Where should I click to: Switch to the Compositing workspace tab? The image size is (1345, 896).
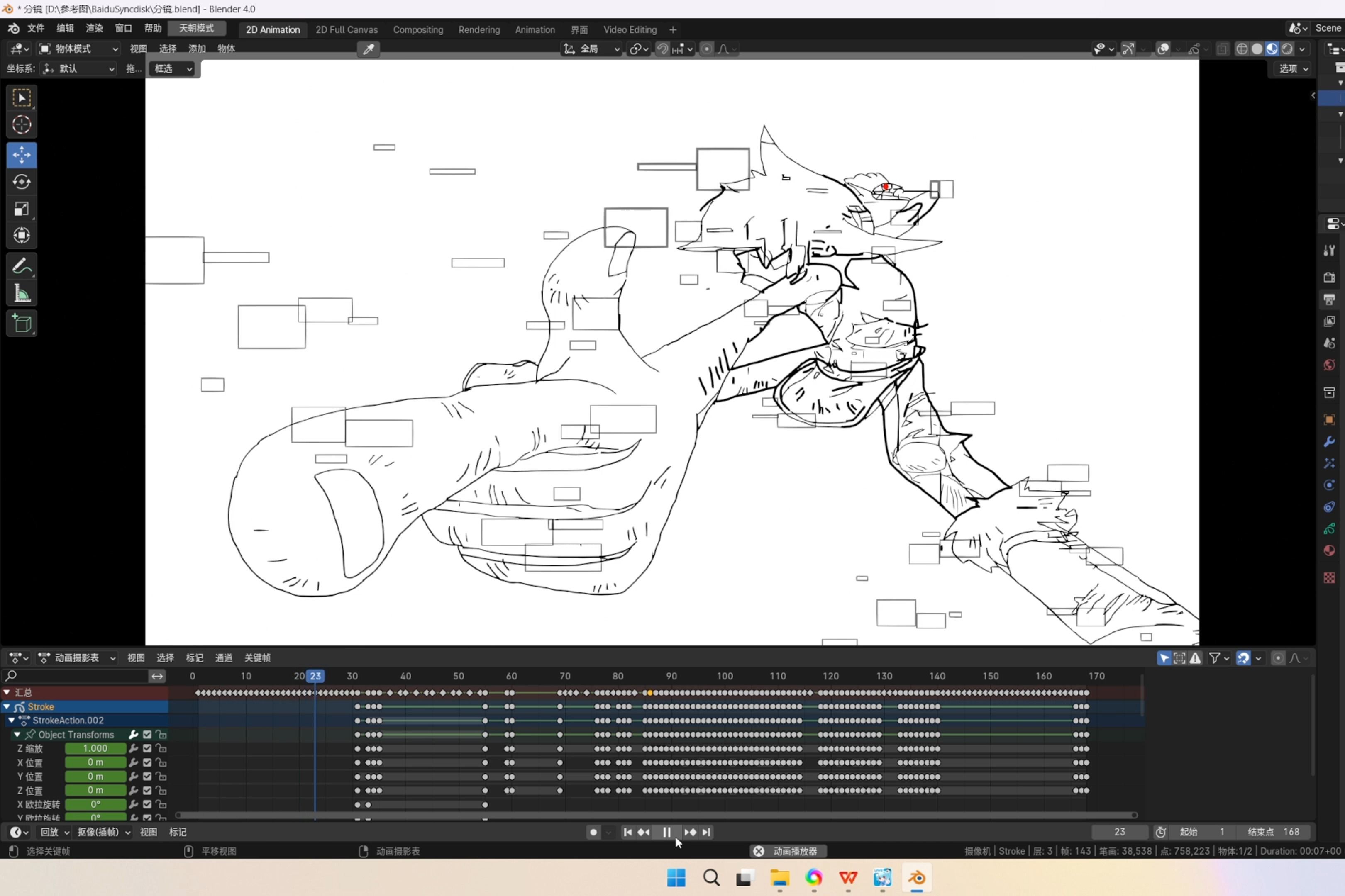[x=418, y=30]
